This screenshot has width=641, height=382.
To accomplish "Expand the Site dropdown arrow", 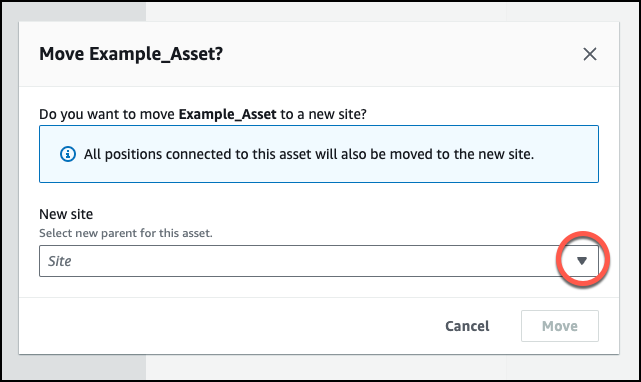I will coord(582,261).
